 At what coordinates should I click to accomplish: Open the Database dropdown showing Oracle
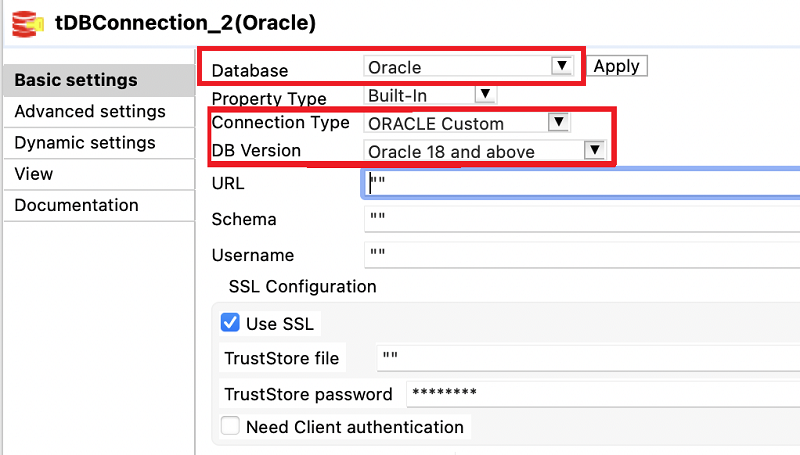click(467, 67)
